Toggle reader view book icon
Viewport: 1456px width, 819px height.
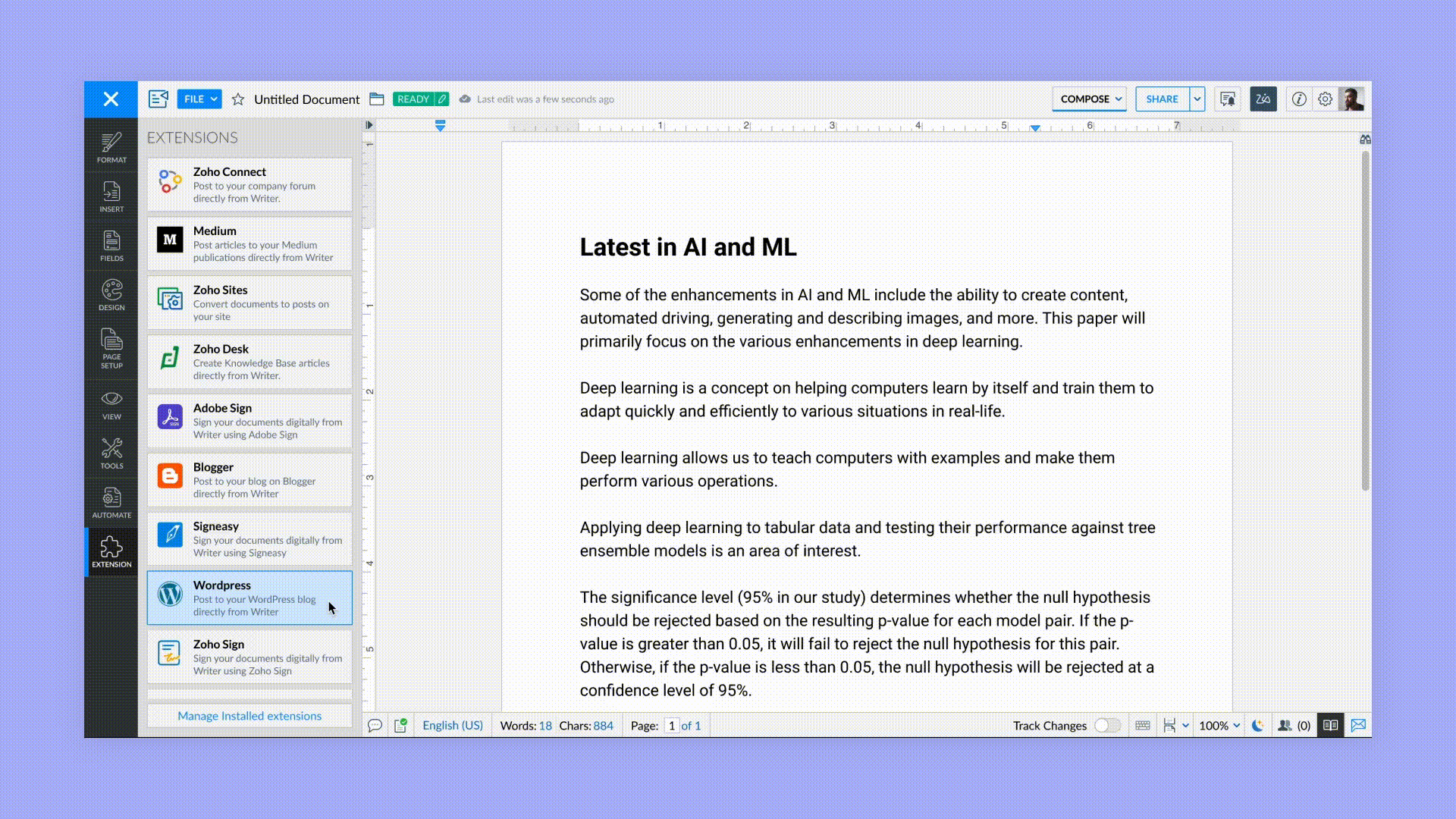click(1330, 726)
